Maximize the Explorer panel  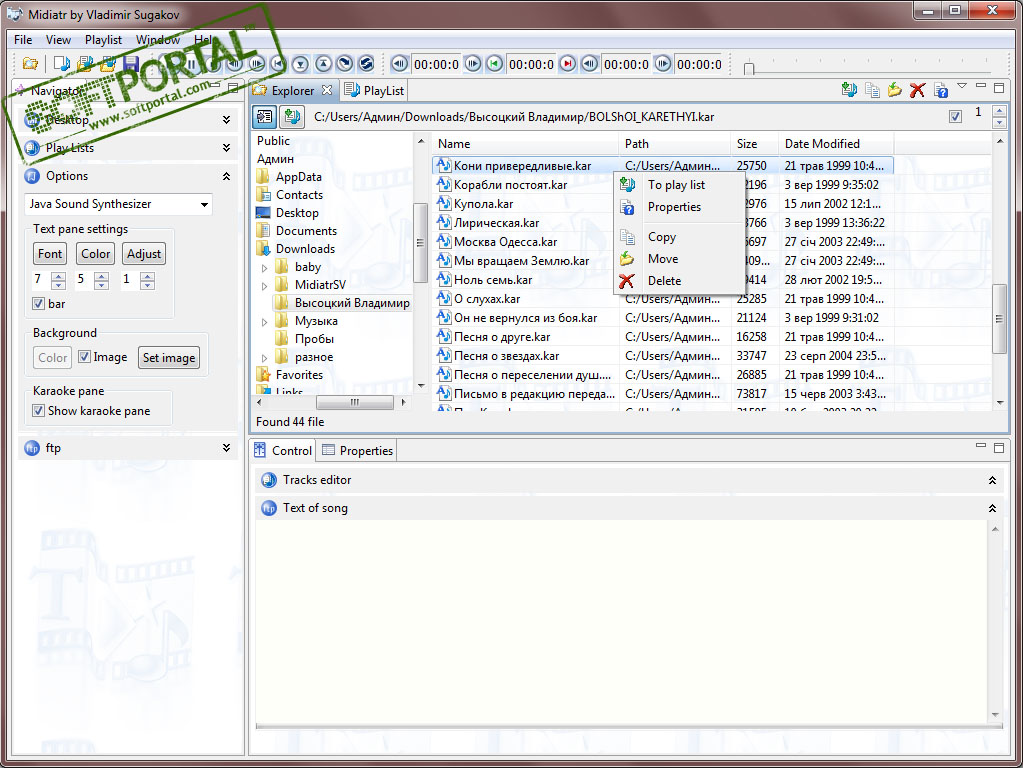999,87
